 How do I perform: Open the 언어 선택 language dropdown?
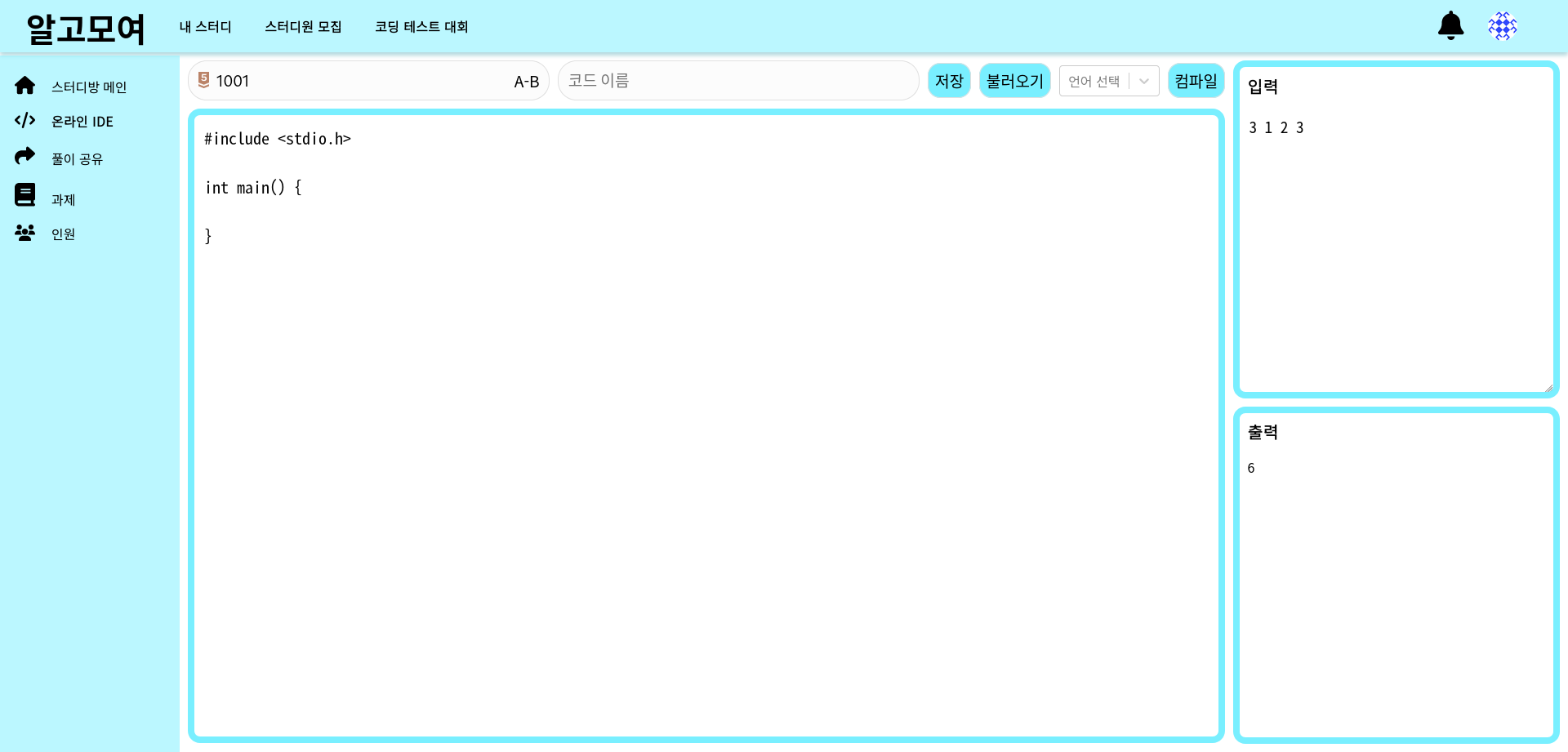click(x=1094, y=81)
